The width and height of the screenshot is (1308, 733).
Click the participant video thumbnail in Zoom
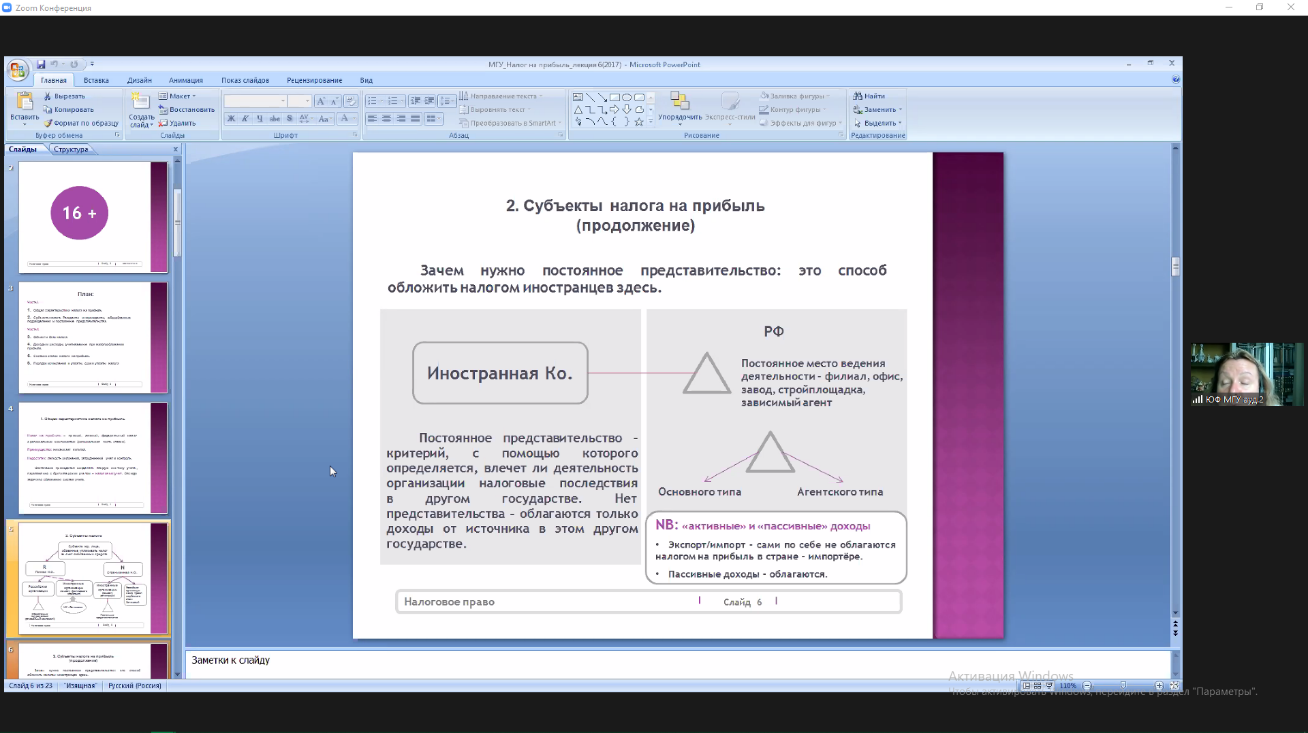tap(1247, 374)
